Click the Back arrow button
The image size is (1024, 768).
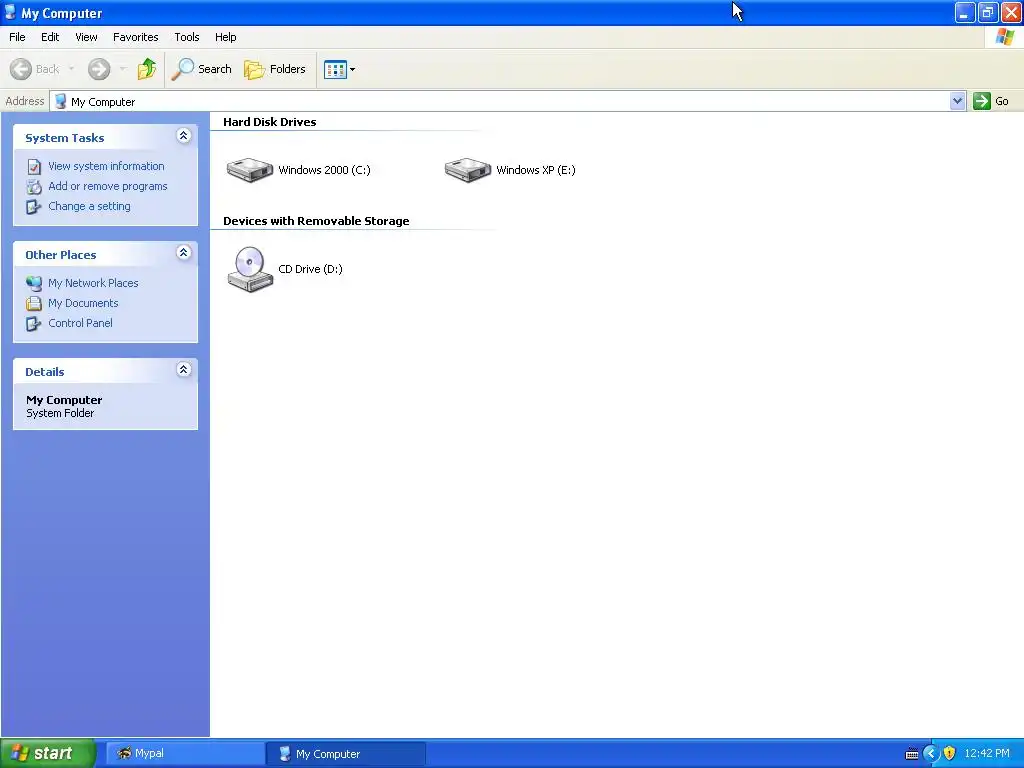34,69
